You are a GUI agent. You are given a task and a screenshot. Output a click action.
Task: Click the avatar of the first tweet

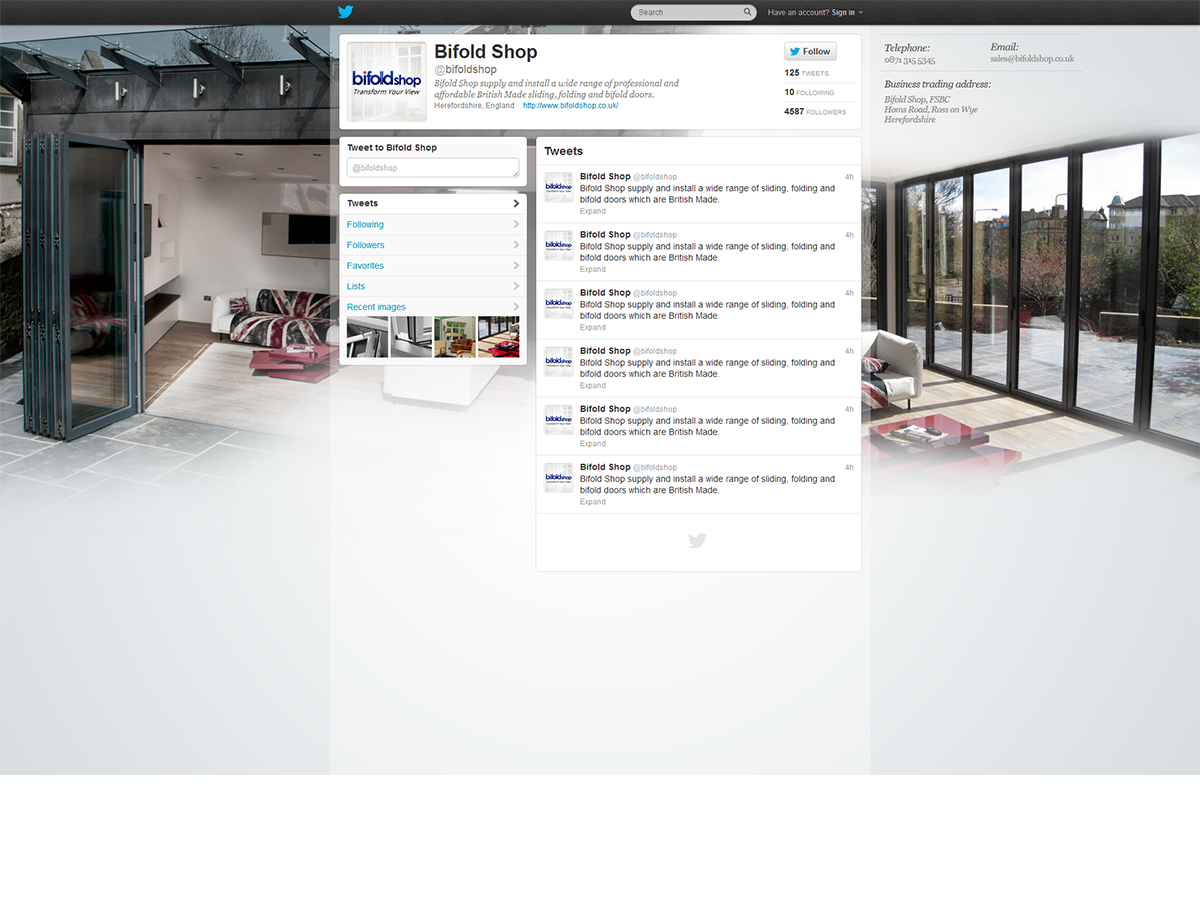(x=559, y=187)
